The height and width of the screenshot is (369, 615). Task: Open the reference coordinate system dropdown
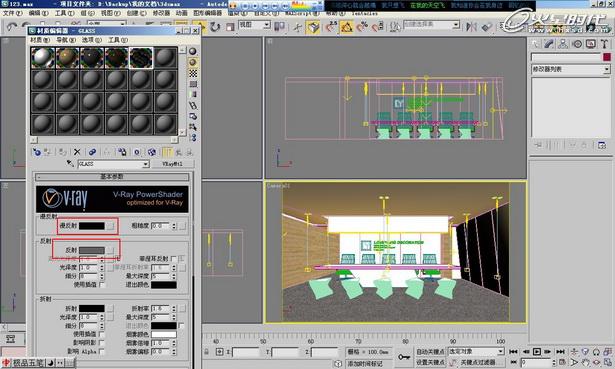[x=255, y=25]
